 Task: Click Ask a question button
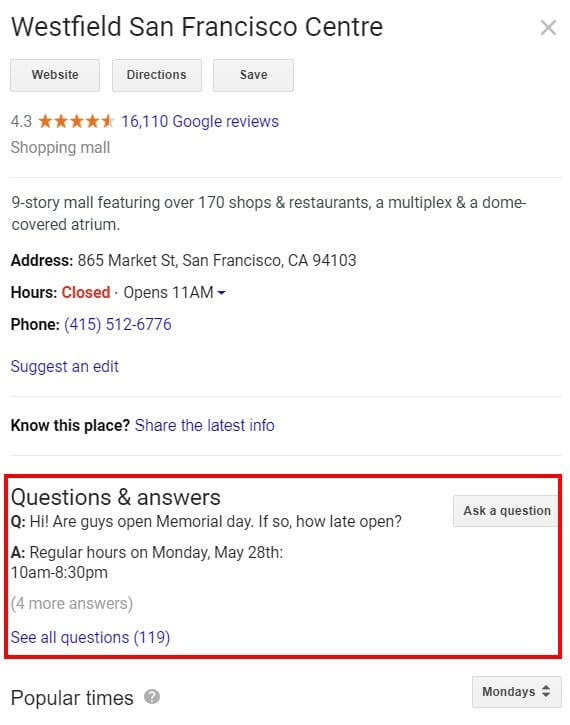[507, 511]
